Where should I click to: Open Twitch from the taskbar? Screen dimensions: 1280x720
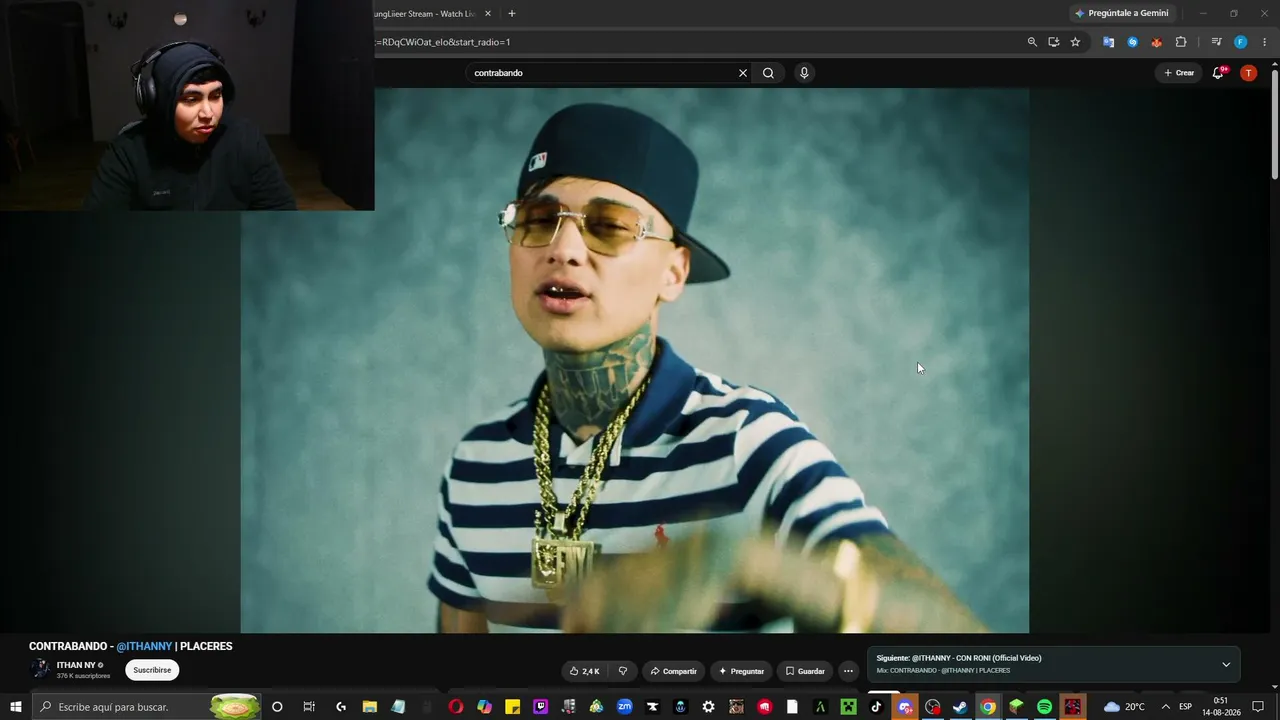point(541,707)
